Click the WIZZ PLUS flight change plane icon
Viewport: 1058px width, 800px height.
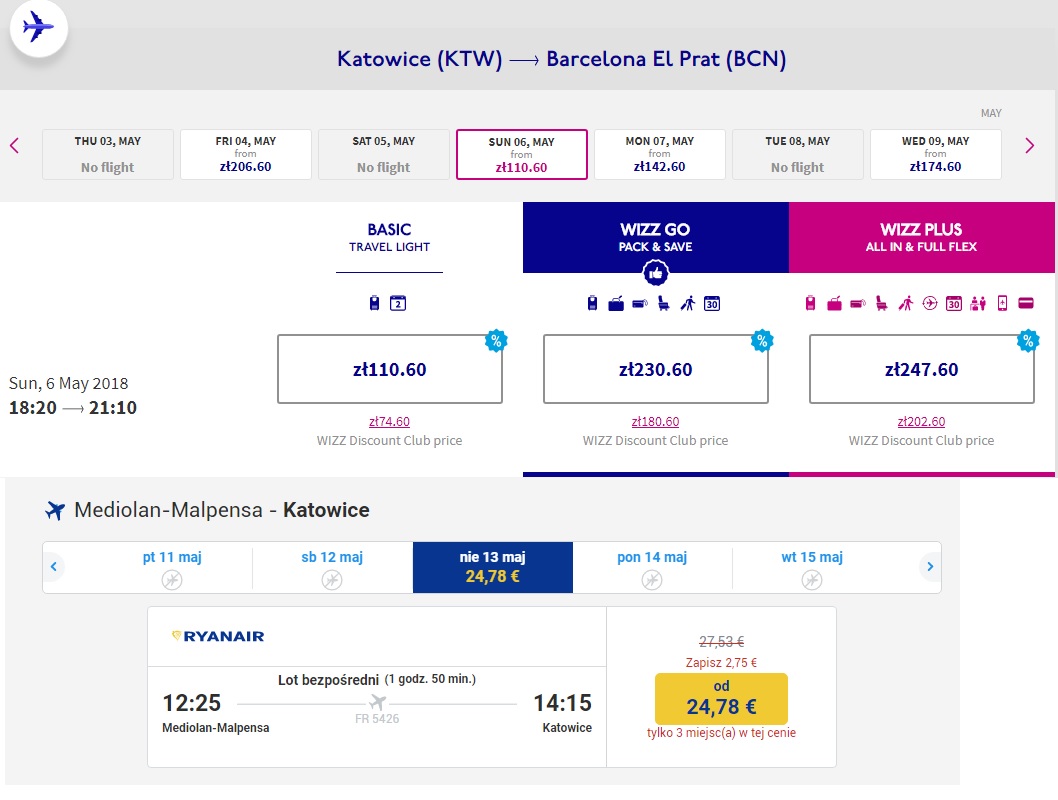[930, 304]
